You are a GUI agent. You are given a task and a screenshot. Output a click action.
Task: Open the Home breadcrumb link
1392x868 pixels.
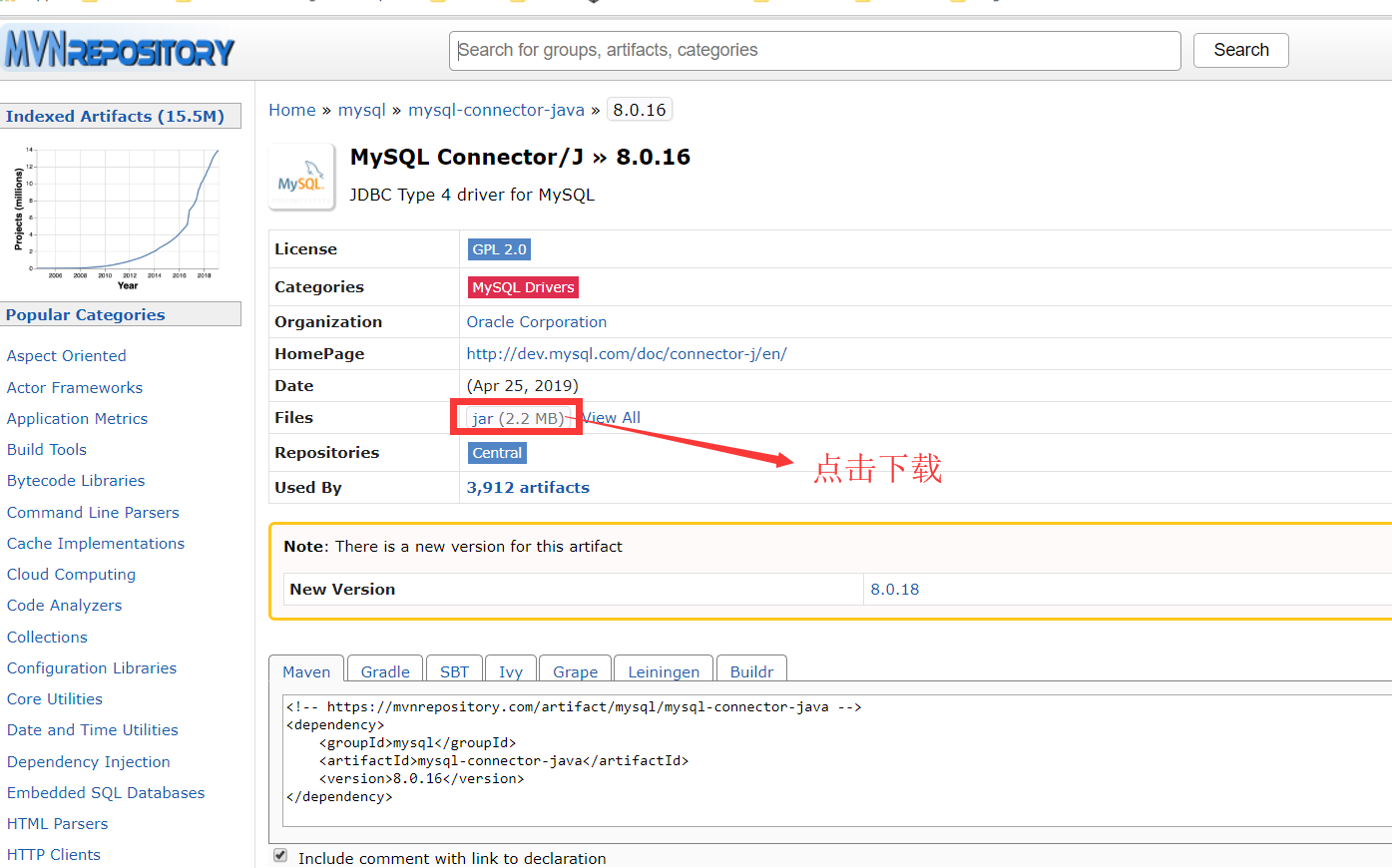click(292, 110)
